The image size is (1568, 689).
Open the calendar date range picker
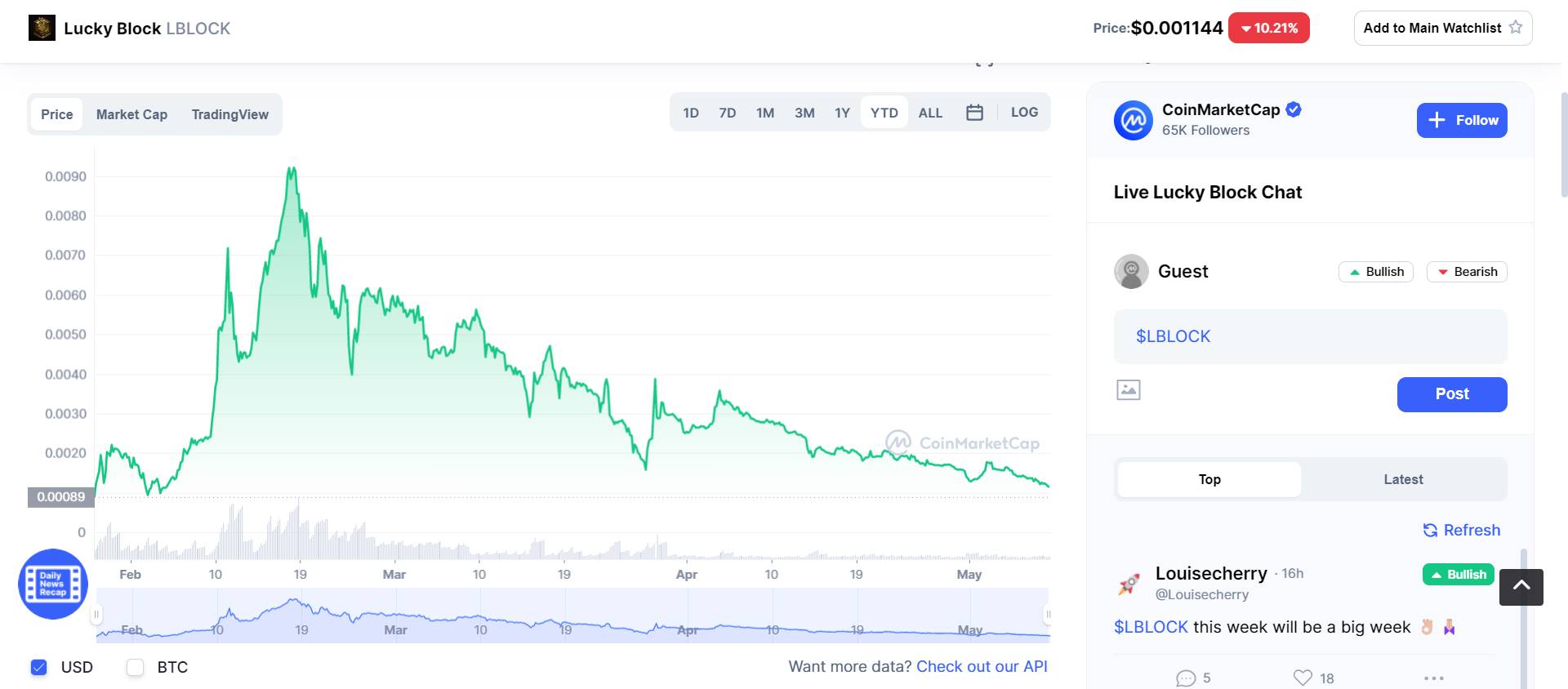click(974, 113)
